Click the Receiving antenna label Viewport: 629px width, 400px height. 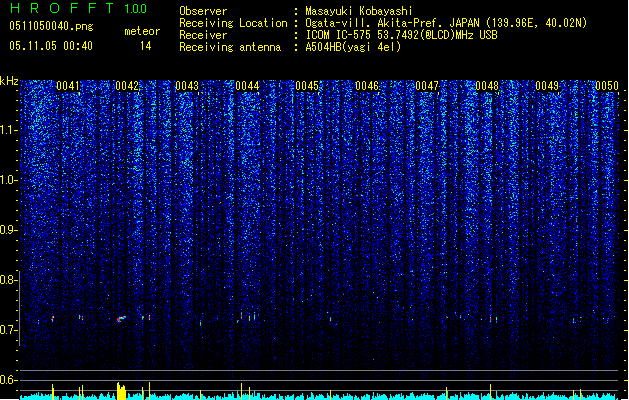[230, 47]
